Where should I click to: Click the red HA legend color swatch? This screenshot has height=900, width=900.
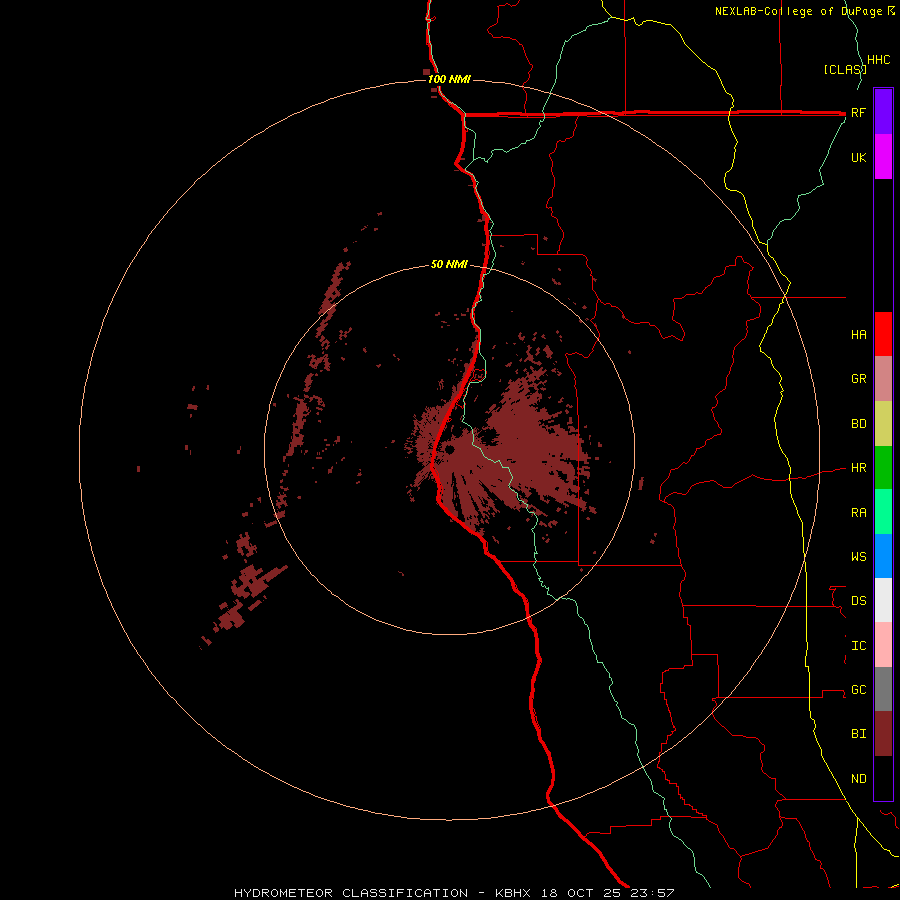(x=883, y=334)
